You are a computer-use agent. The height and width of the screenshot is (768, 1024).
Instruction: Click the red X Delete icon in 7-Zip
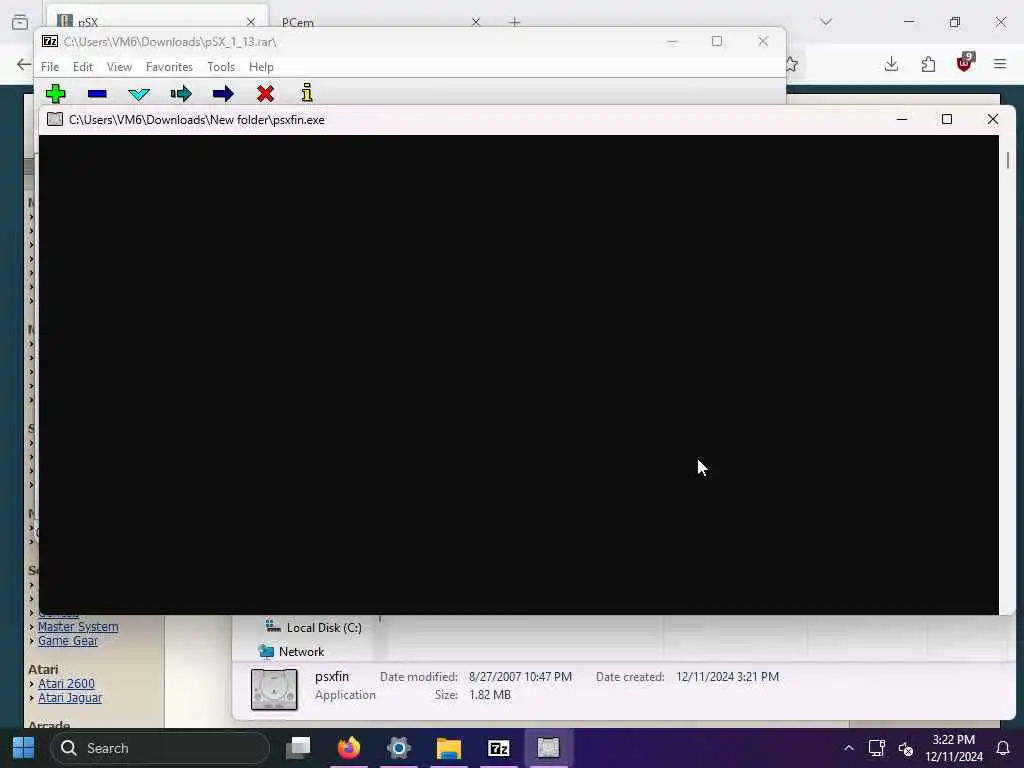(x=265, y=94)
